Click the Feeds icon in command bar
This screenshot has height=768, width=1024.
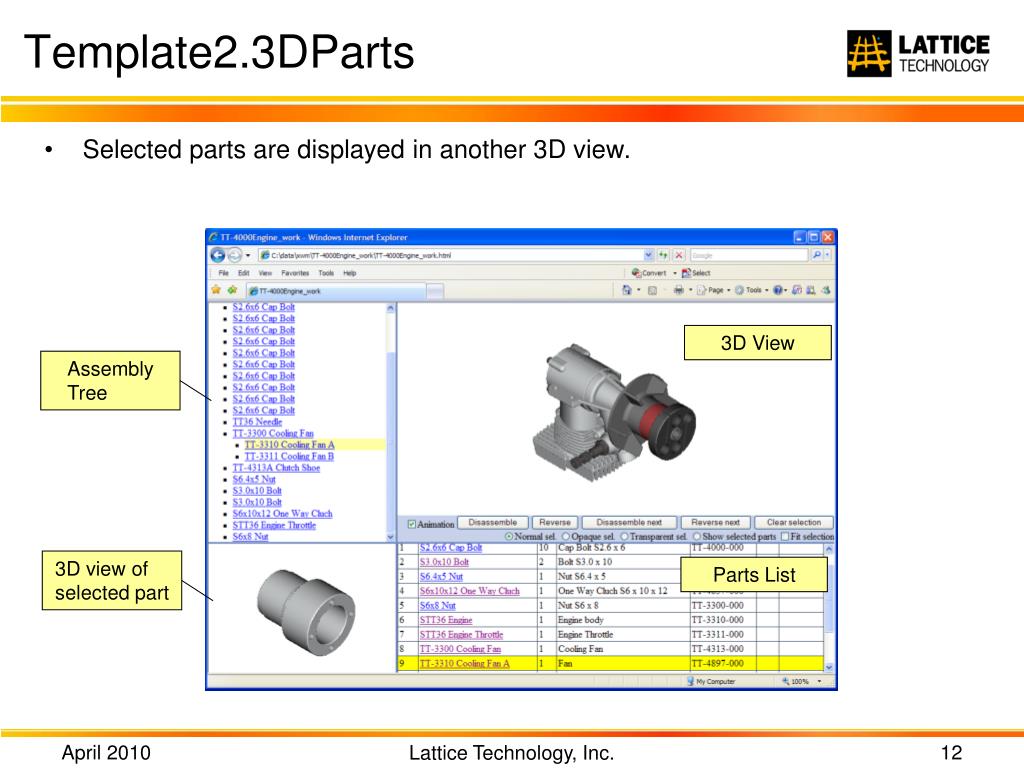tap(652, 290)
